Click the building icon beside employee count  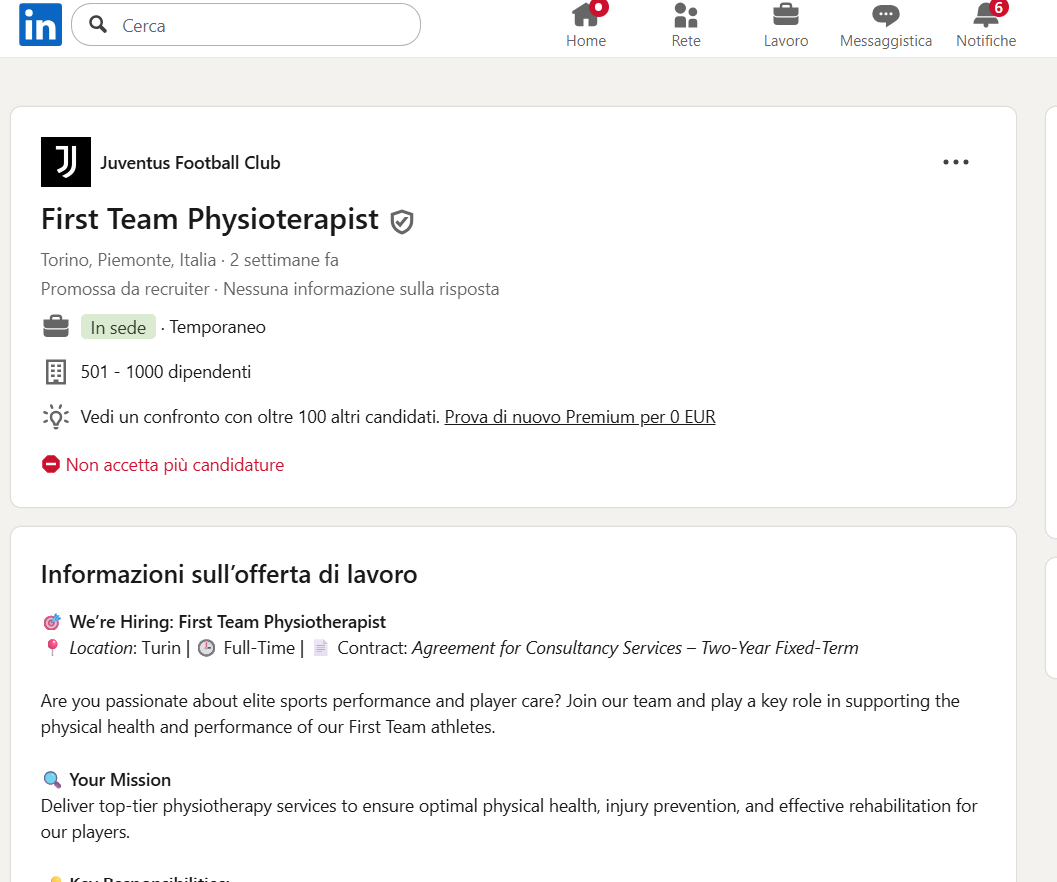point(56,372)
